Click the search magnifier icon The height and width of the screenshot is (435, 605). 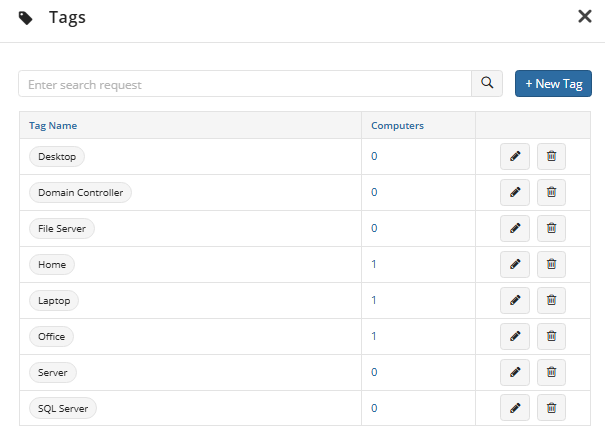[487, 84]
